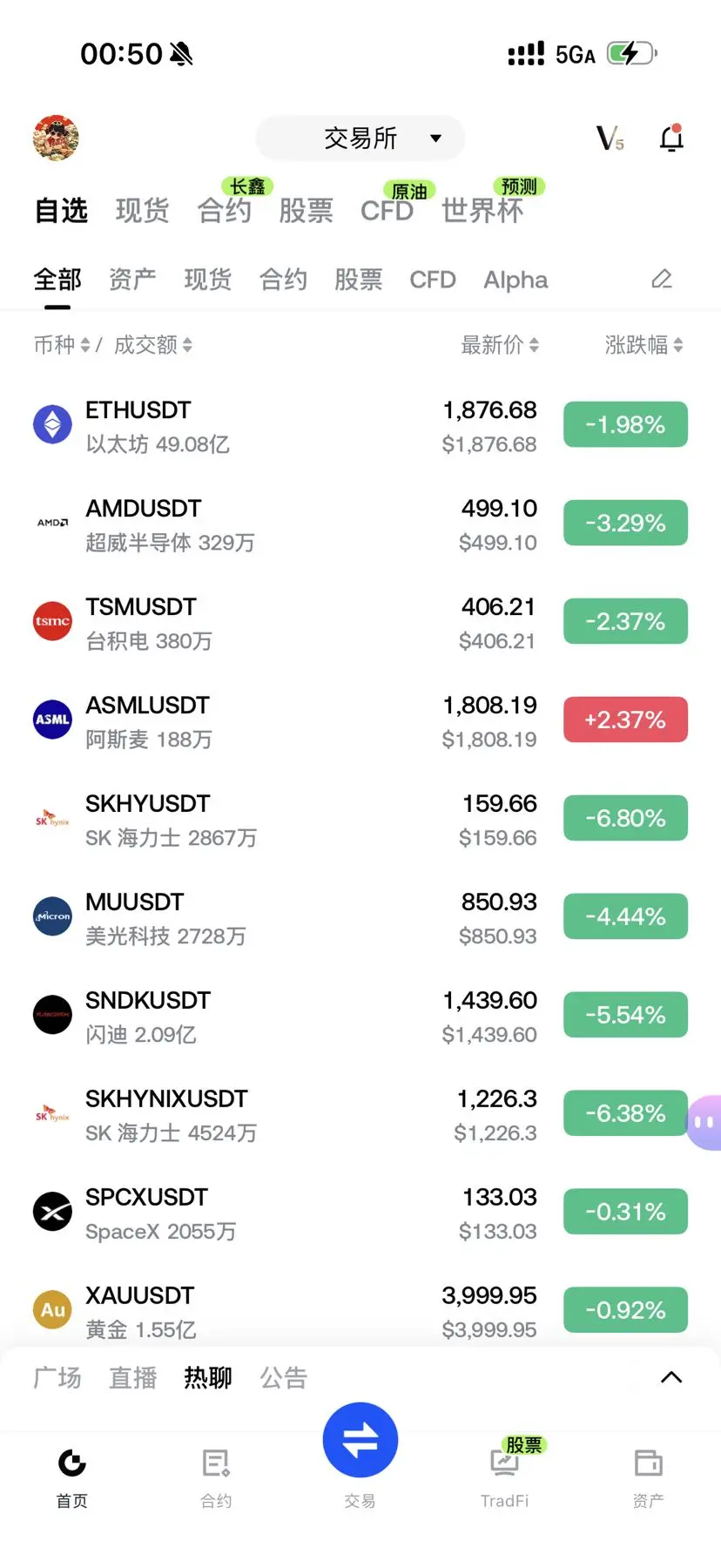The height and width of the screenshot is (1568, 721).
Task: Tap the 合约 icon in bottom navigation
Action: pos(216,1463)
